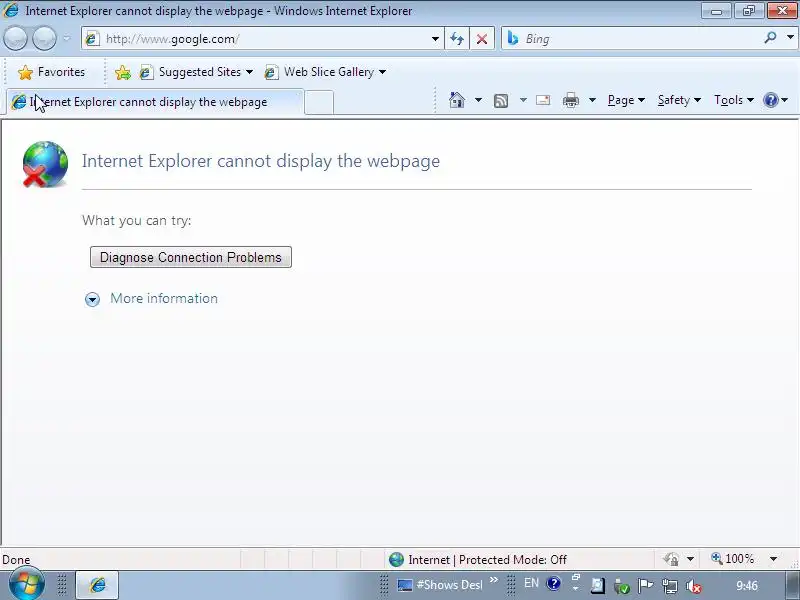Expand the zoom level dropdown arrow
The width and height of the screenshot is (800, 600).
[x=773, y=559]
